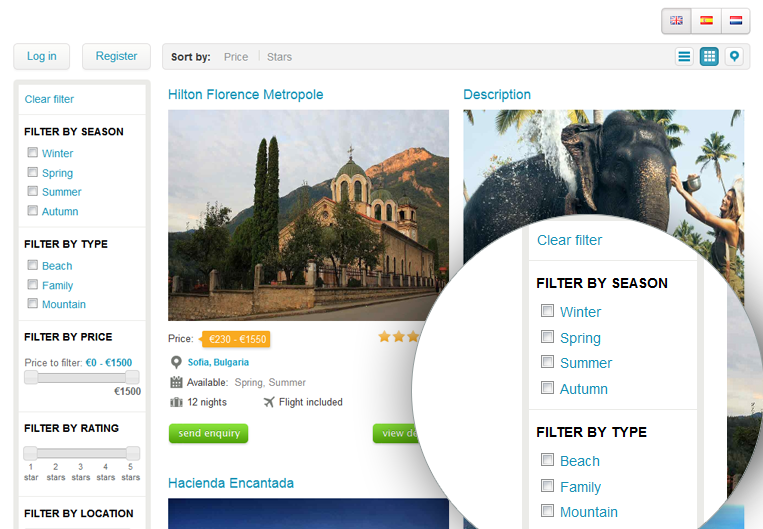Tick the Winter checkbox in magnified circle
763x529 pixels.
[547, 310]
